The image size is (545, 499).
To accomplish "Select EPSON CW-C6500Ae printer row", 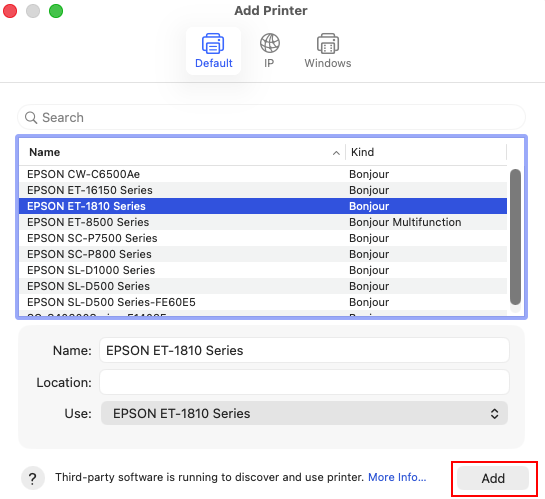I will click(263, 174).
